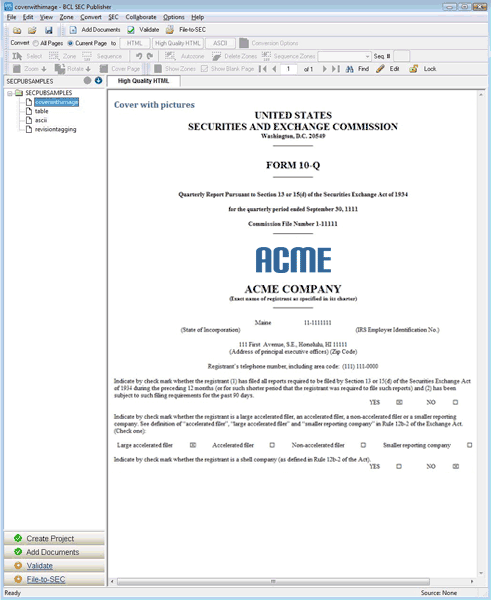Open the SEC menu

(x=113, y=17)
